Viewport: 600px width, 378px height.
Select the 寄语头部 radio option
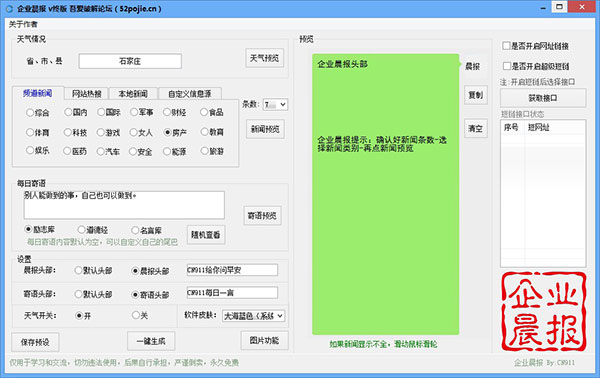tap(150, 295)
